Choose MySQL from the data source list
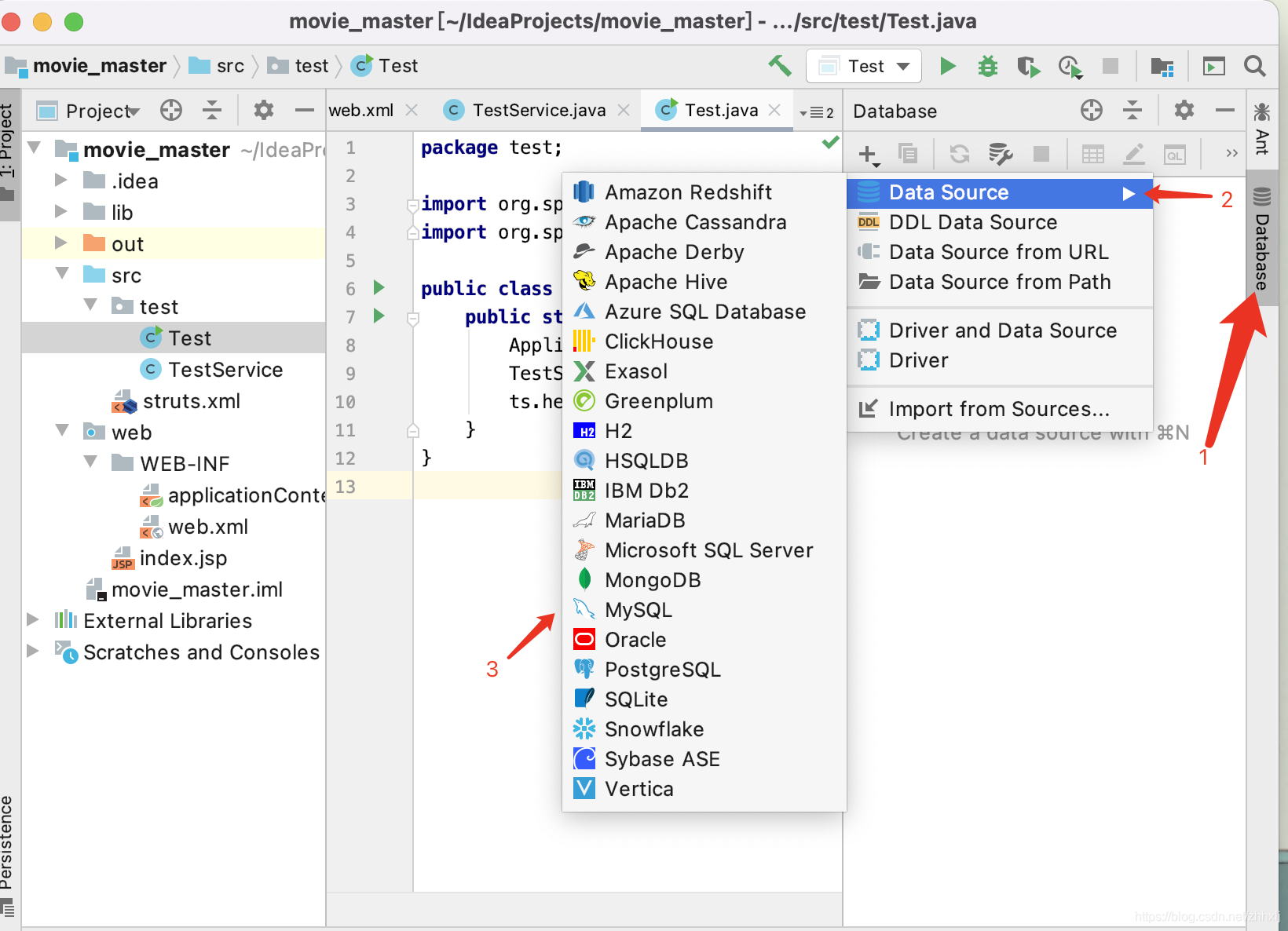Image resolution: width=1288 pixels, height=931 pixels. tap(704, 610)
